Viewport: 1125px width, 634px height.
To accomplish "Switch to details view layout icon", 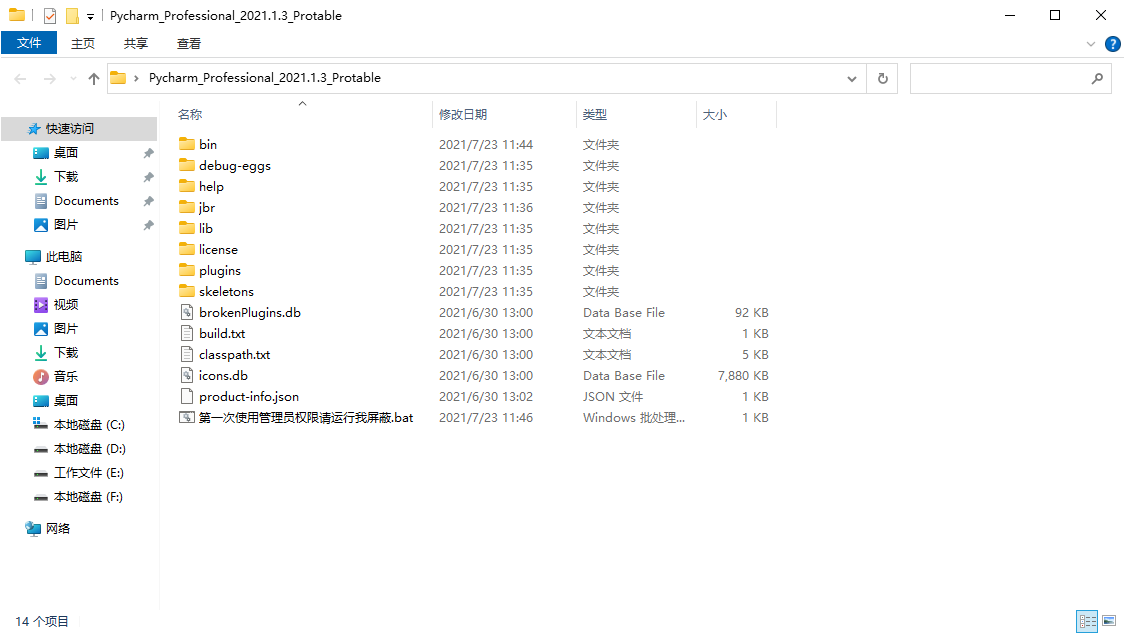I will point(1087,620).
